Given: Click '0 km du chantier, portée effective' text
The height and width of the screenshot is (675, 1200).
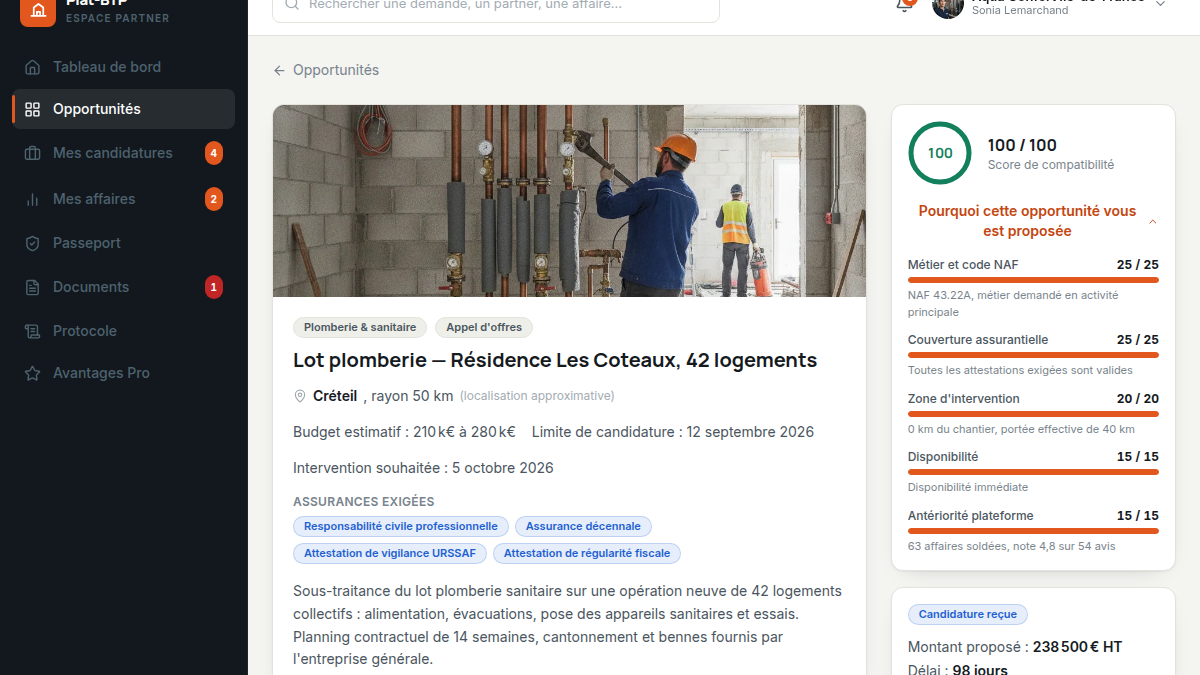Looking at the screenshot, I should tap(1021, 429).
